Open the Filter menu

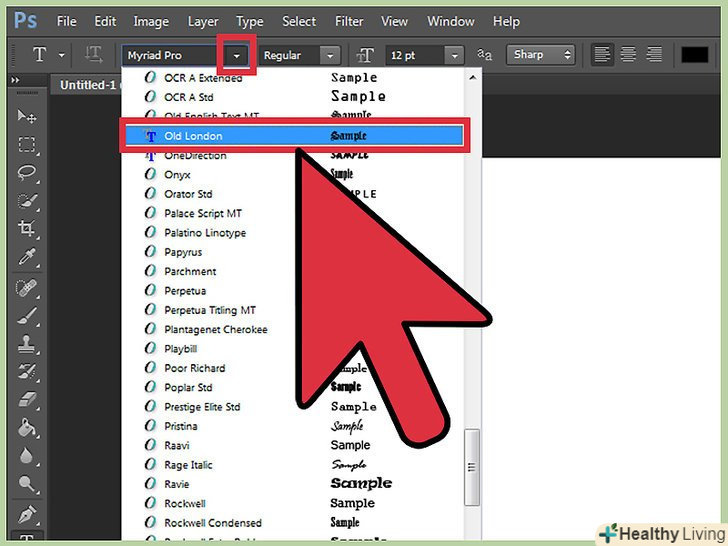[349, 21]
